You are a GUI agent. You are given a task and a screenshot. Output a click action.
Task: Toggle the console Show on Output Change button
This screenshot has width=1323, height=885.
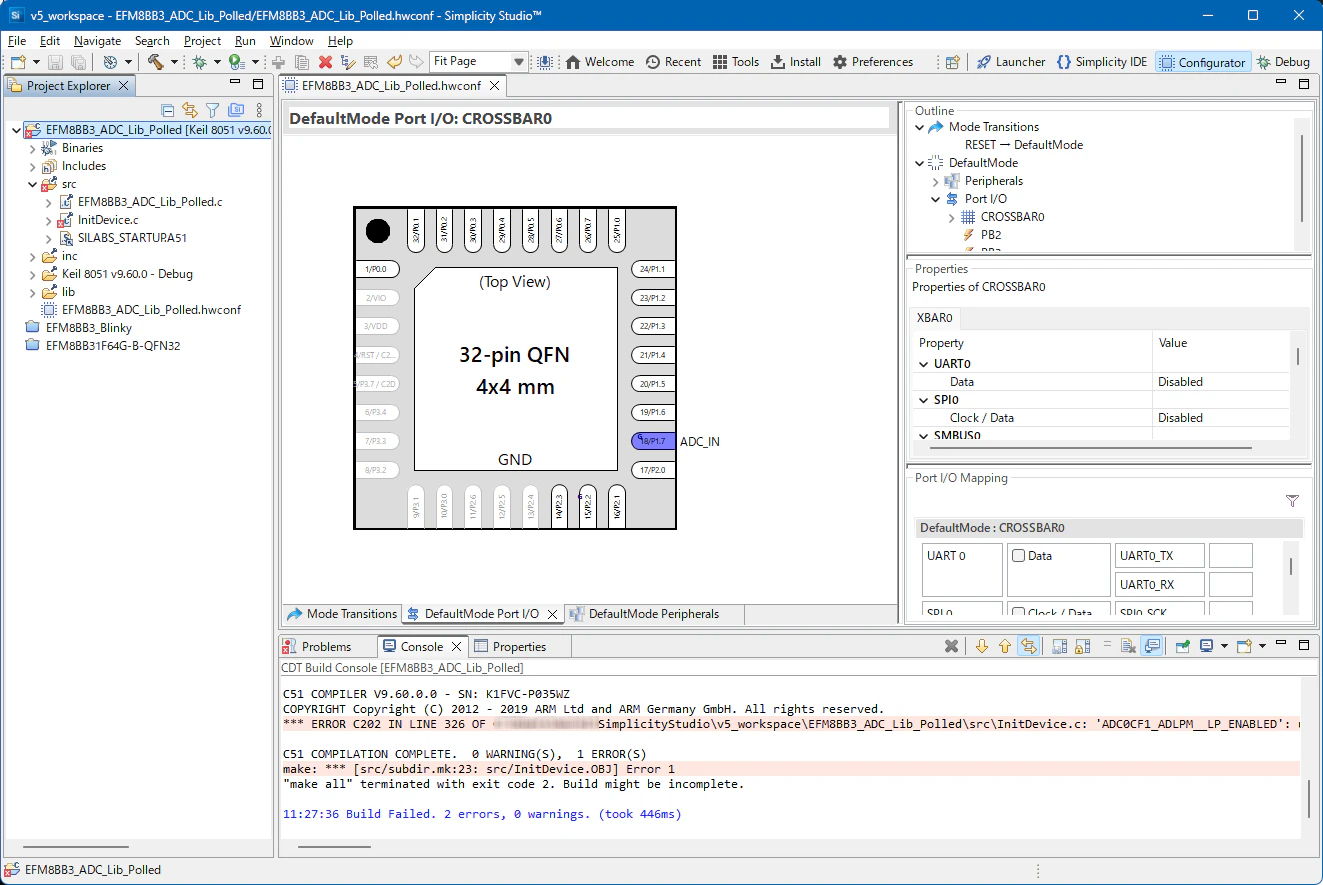pos(1152,647)
